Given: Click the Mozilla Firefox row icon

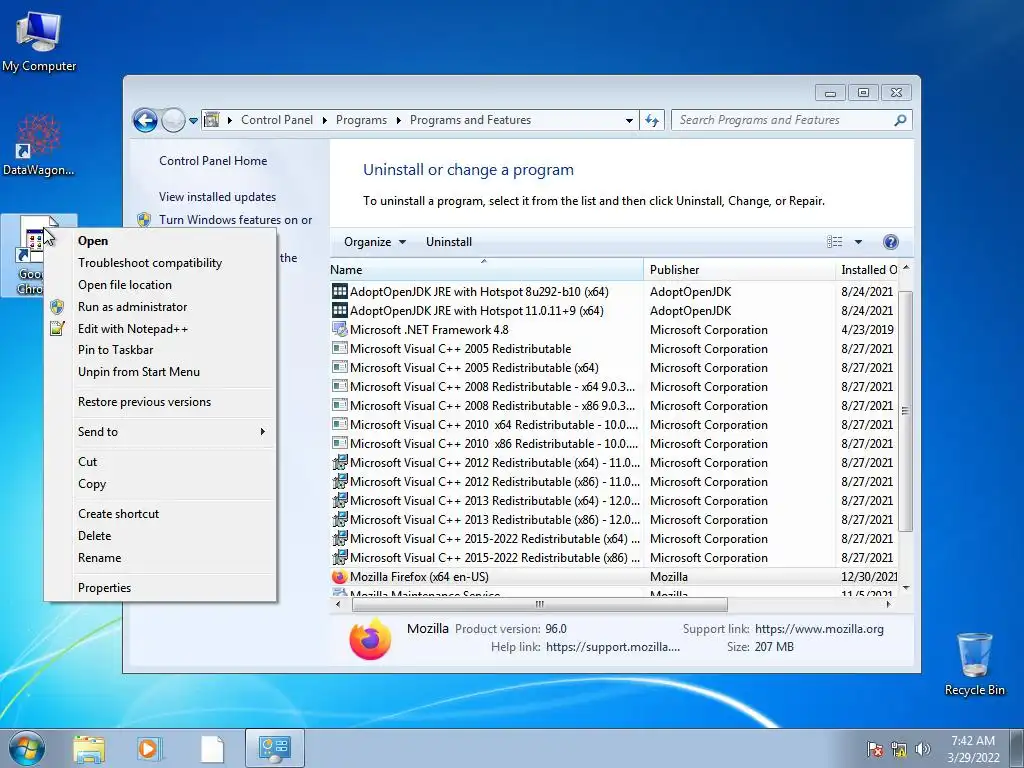Looking at the screenshot, I should click(x=339, y=577).
